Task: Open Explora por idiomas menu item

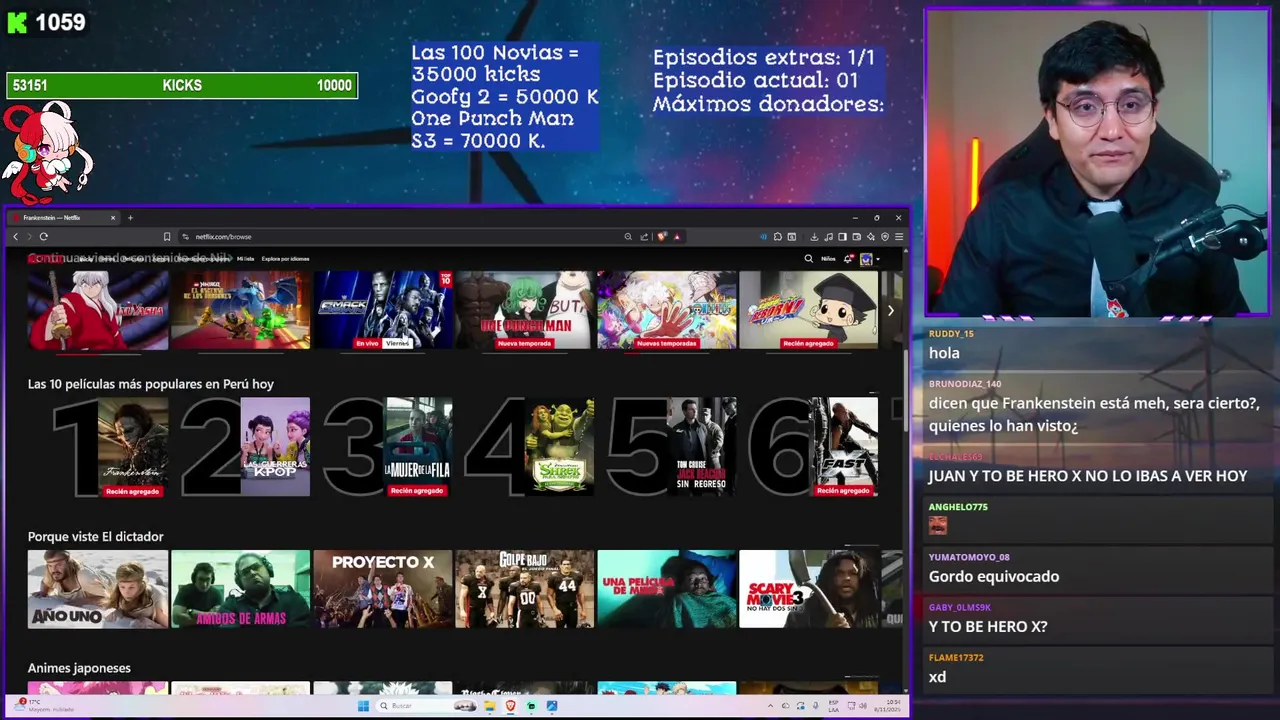Action: tap(285, 259)
